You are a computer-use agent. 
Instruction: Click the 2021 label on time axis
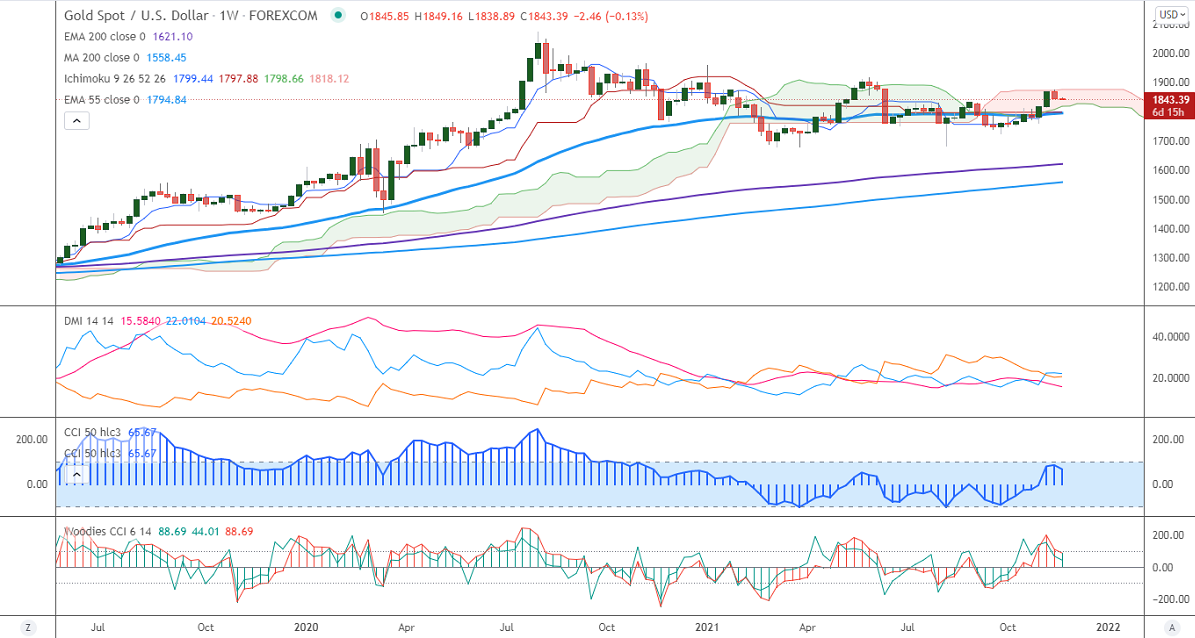tap(706, 627)
